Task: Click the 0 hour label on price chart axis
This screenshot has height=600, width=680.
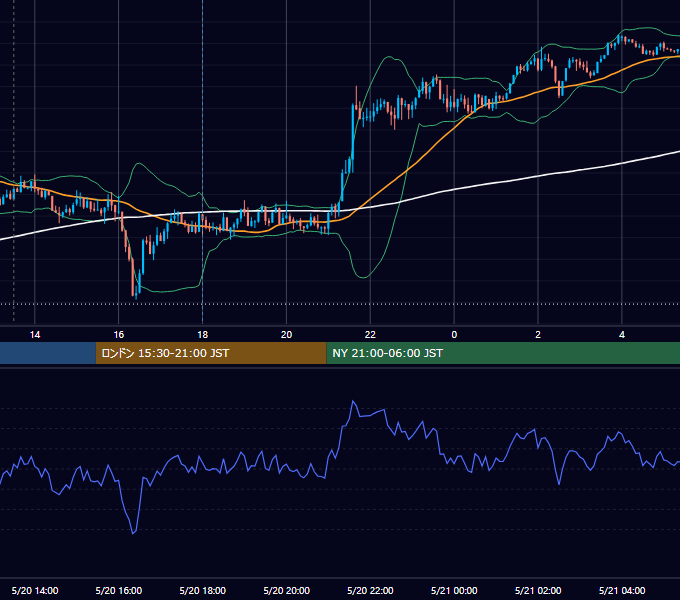Action: 454,335
